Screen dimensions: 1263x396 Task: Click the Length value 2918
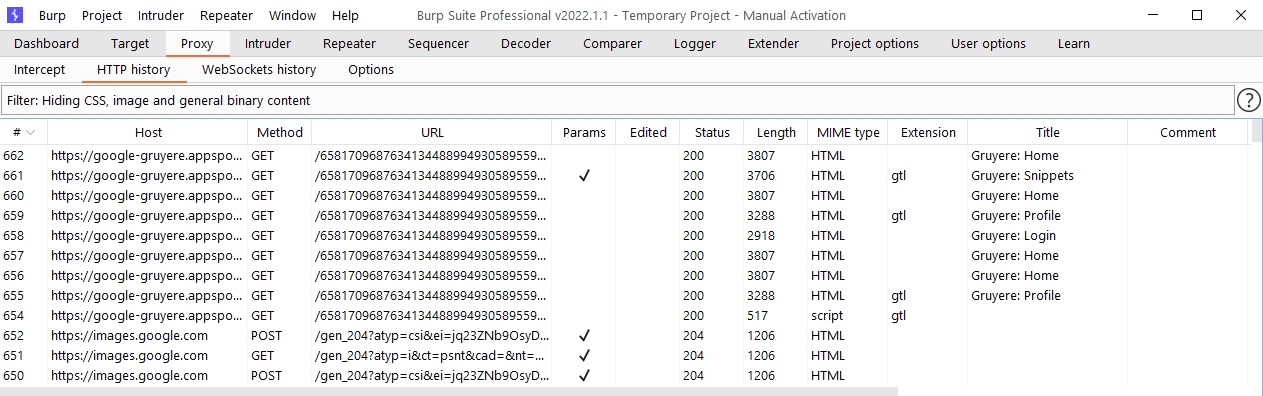point(760,235)
